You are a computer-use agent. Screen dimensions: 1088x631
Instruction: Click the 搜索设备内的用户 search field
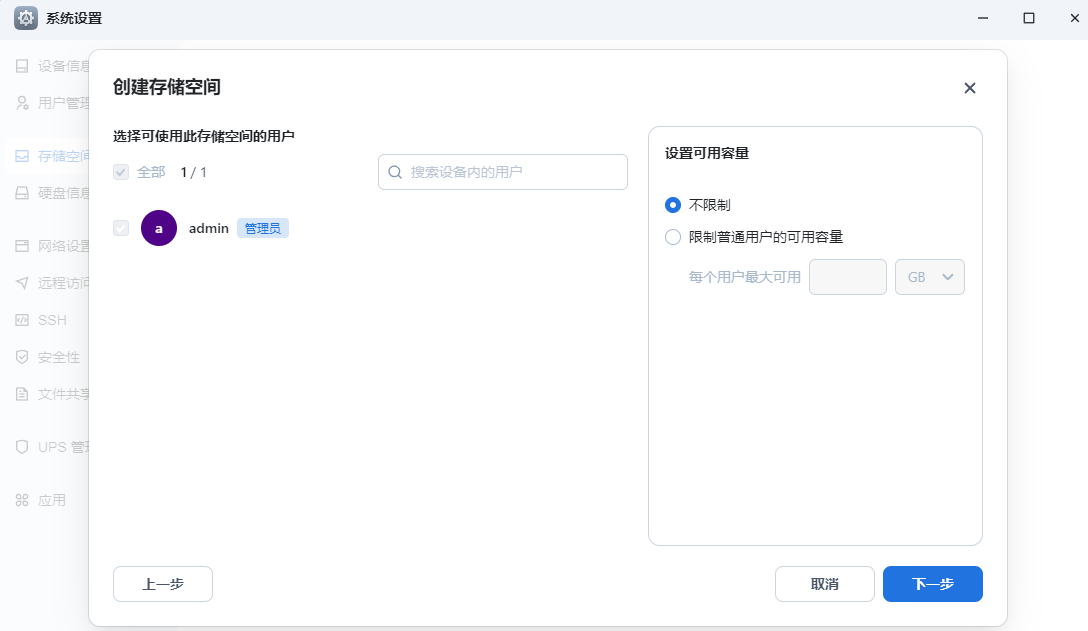[x=503, y=172]
